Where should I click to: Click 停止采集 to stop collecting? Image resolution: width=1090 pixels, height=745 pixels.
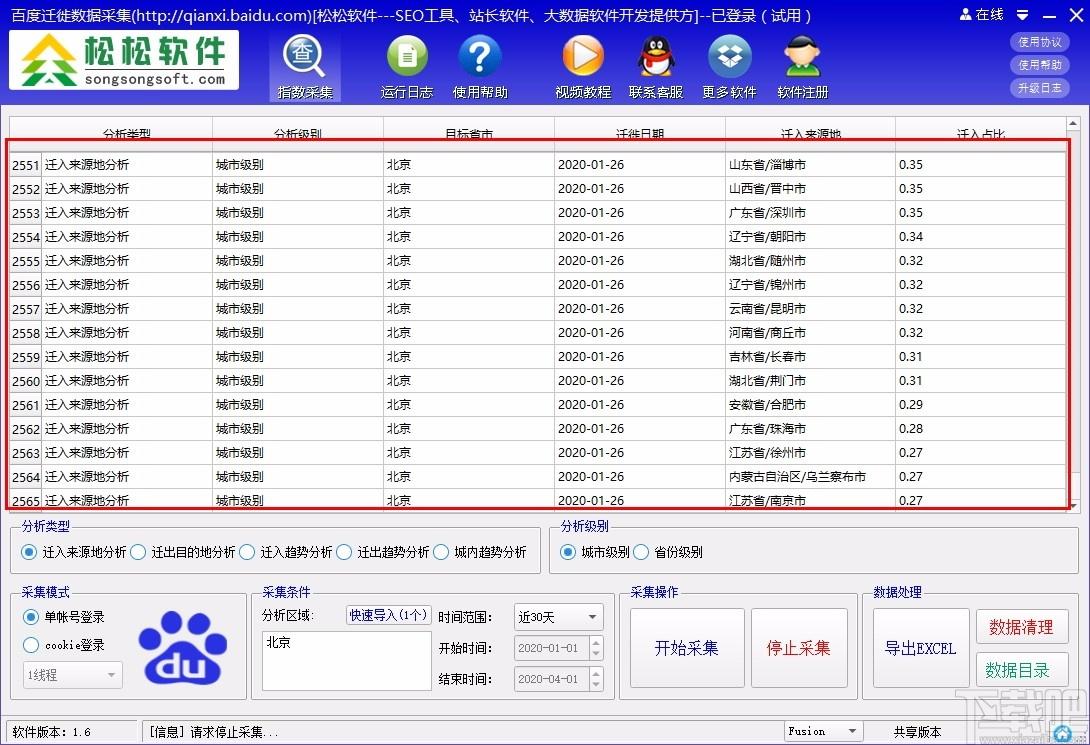pos(799,648)
